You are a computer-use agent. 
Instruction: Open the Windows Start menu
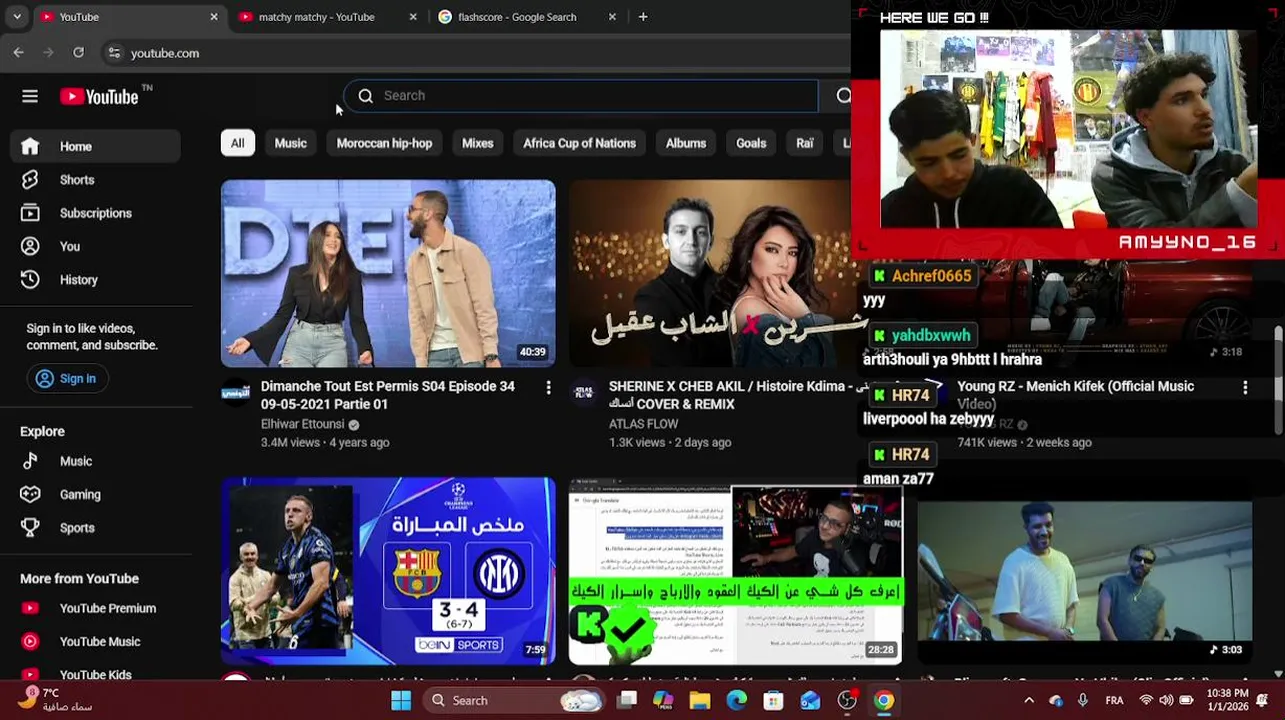(401, 701)
